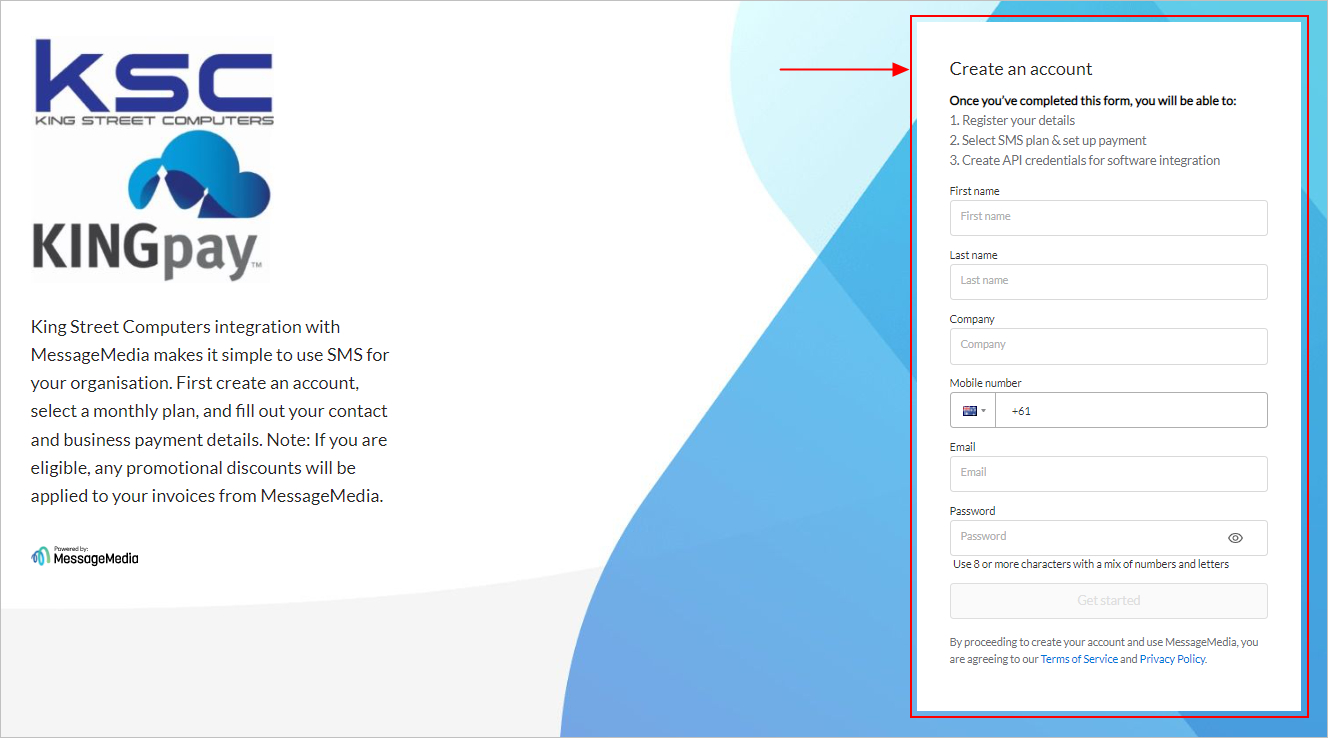
Task: Click the KSC King Street Computers logo
Action: [153, 82]
